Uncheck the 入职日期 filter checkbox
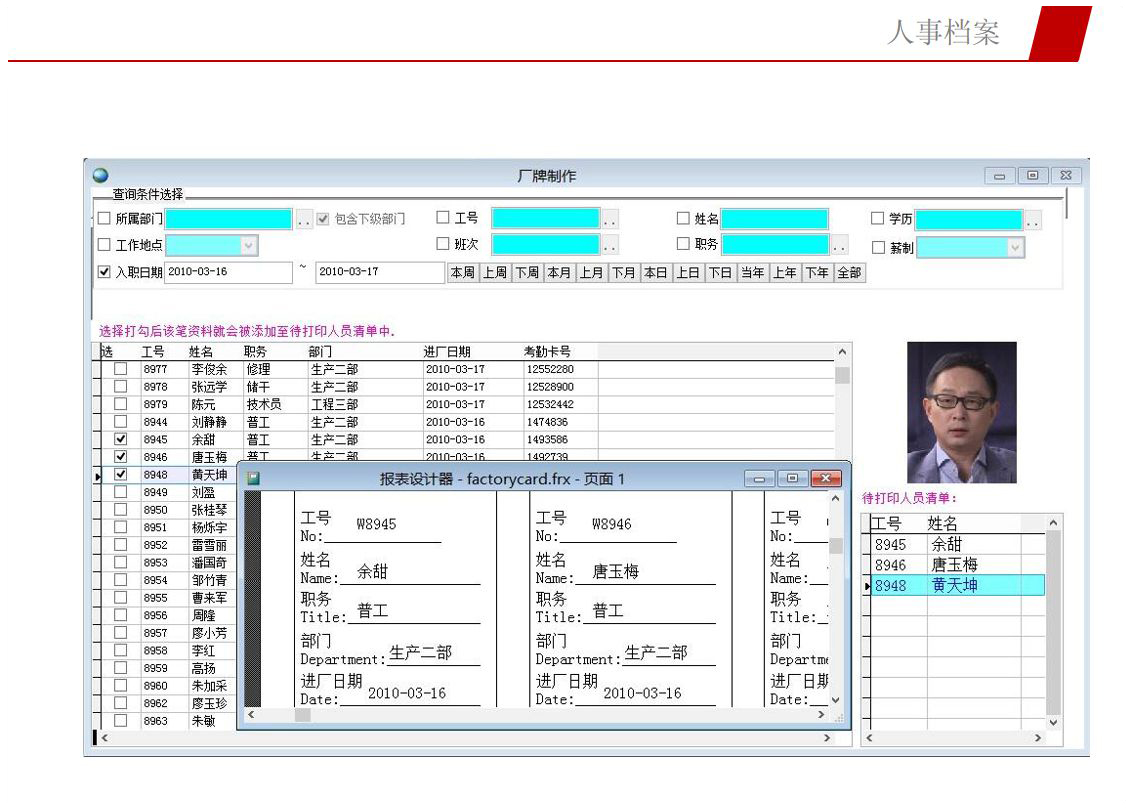The image size is (1131, 810). coord(104,272)
